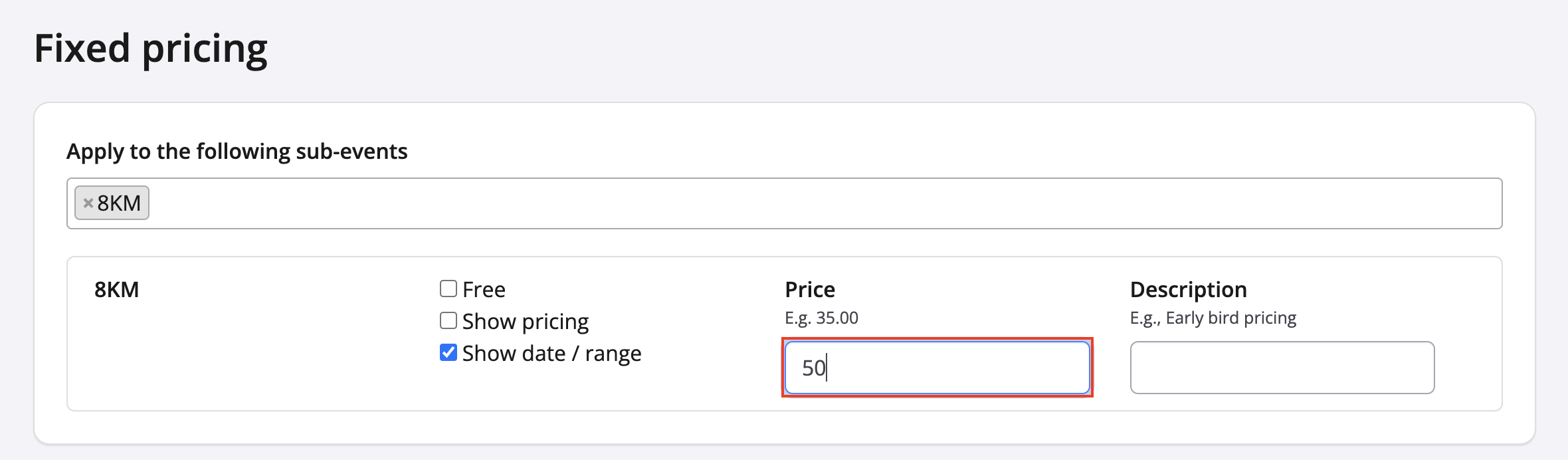This screenshot has height=460, width=1568.
Task: Click the "Show date / range" label text
Action: (x=551, y=354)
